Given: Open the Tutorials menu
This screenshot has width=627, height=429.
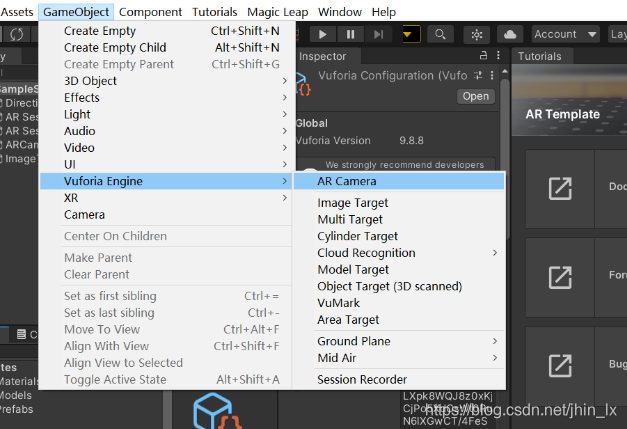Looking at the screenshot, I should coord(214,12).
